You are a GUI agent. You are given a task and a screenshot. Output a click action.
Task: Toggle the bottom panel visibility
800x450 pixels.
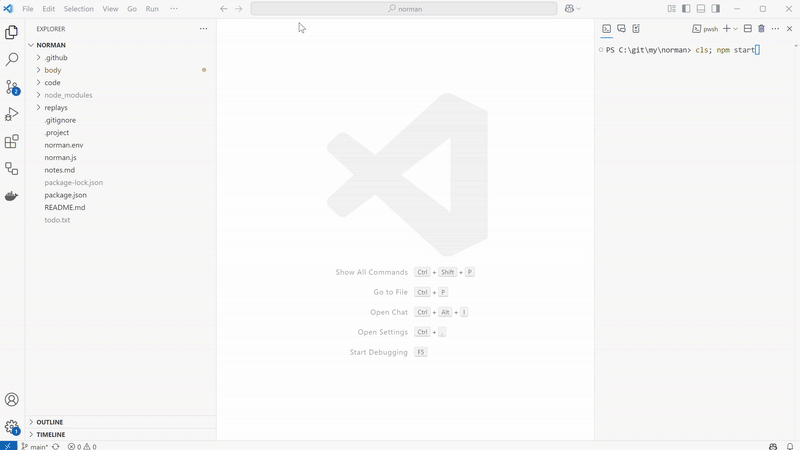point(701,9)
